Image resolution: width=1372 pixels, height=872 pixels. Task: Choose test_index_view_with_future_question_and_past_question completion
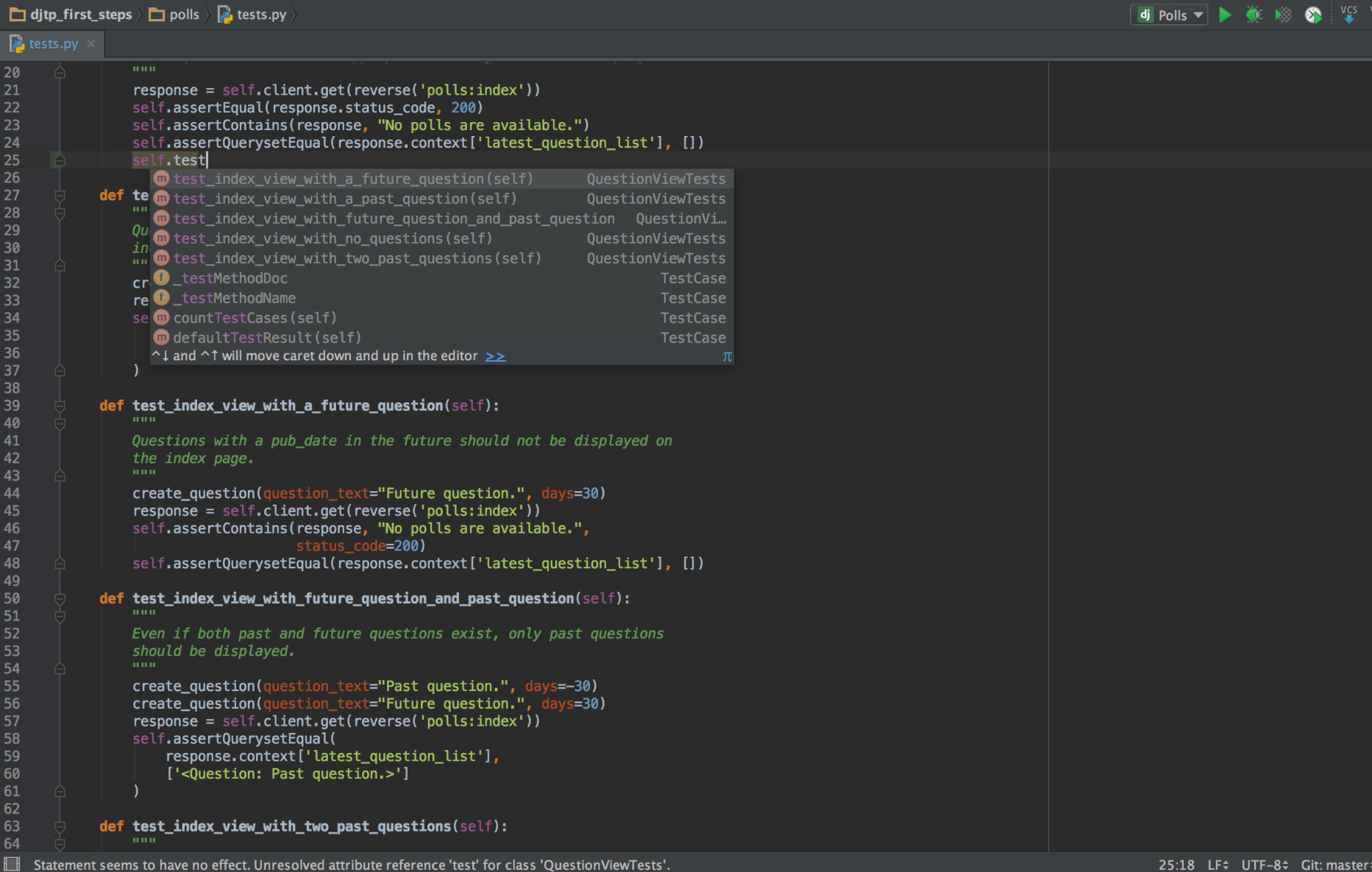point(441,218)
